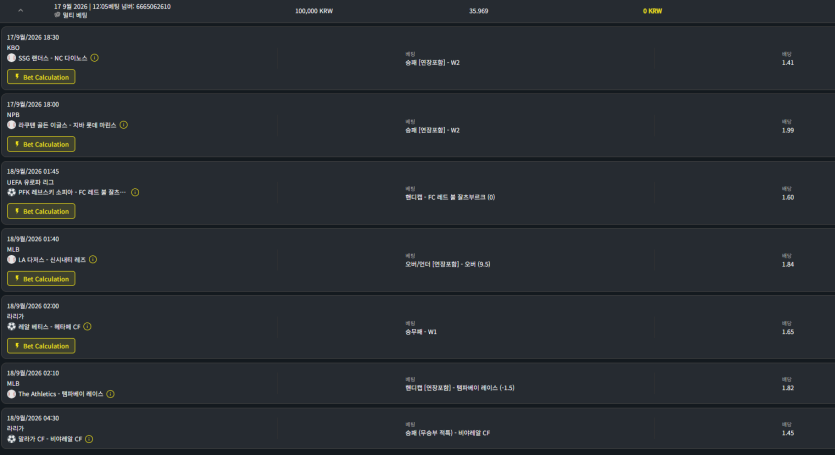Open info icon for The Athletics match

pos(110,394)
